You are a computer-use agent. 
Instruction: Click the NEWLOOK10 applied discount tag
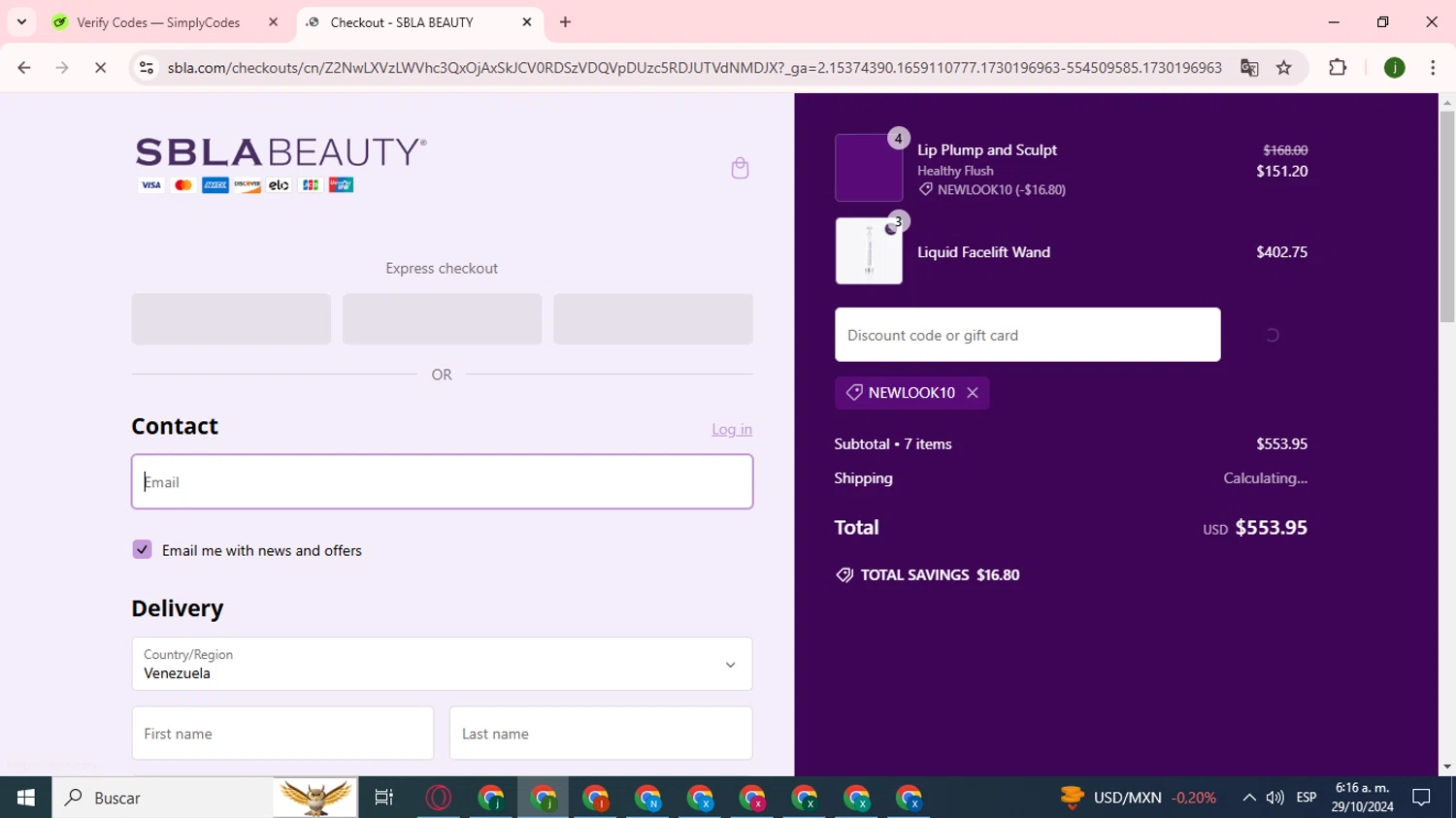911,393
